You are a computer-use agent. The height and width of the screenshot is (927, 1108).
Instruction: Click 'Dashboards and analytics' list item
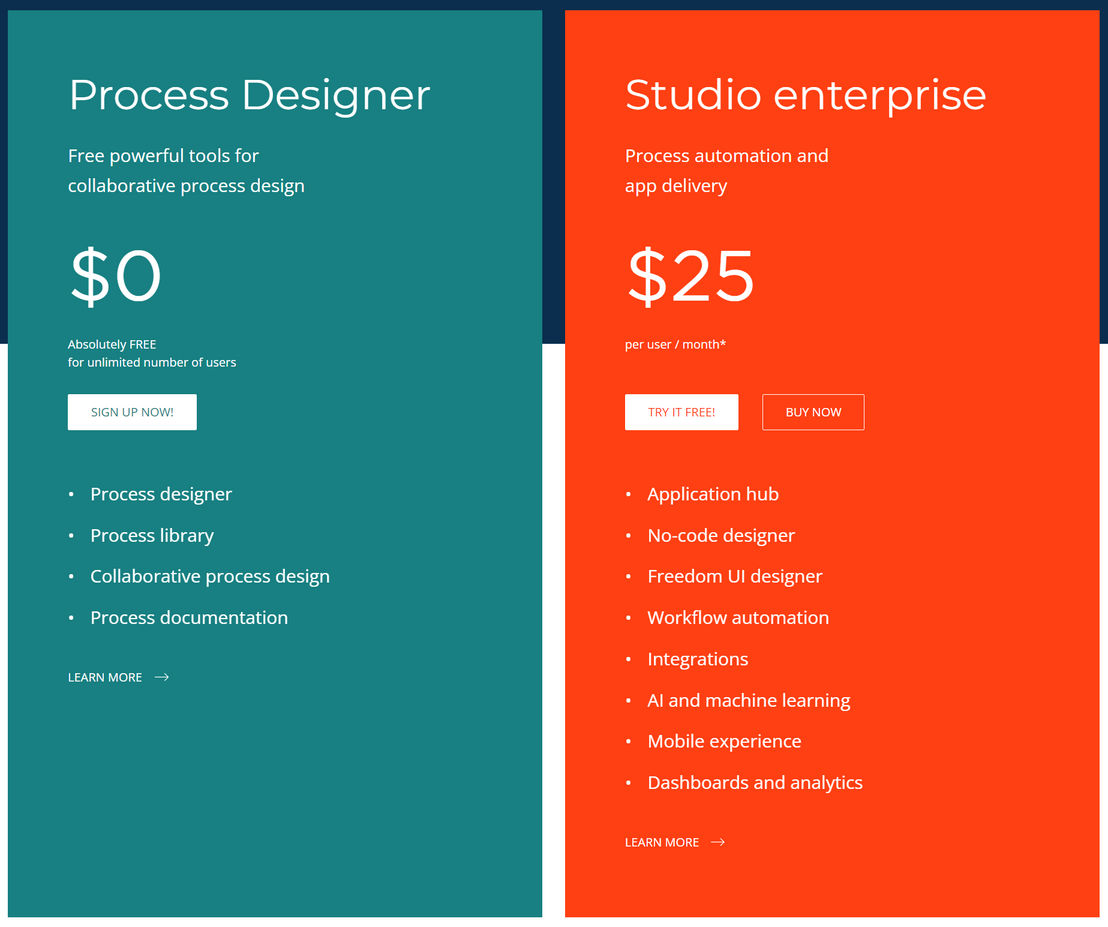755,783
